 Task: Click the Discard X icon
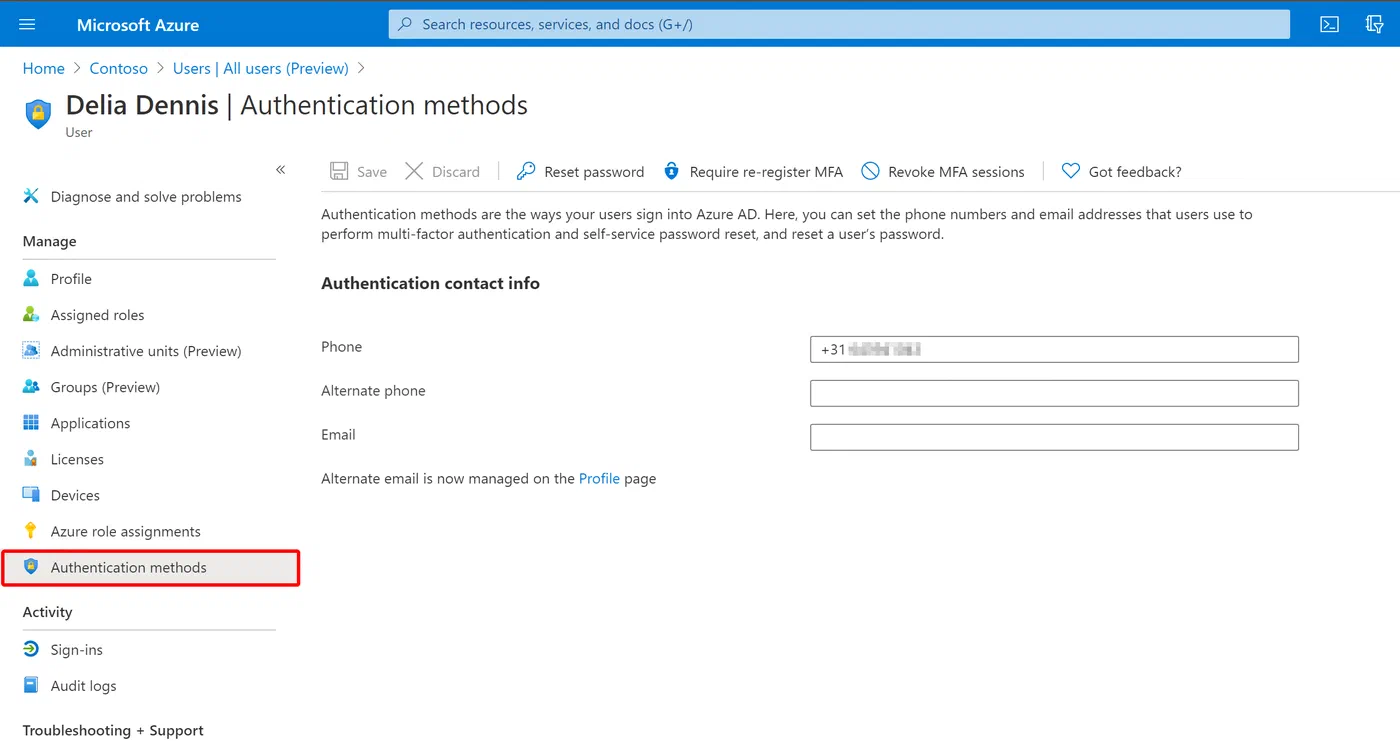point(414,171)
